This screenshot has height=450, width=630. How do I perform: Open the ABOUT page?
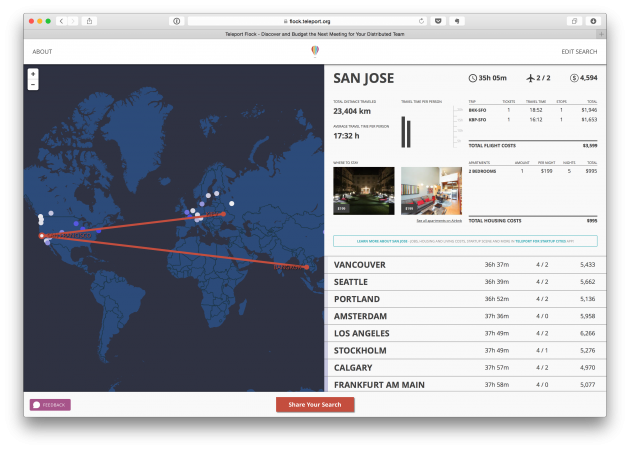[x=42, y=51]
